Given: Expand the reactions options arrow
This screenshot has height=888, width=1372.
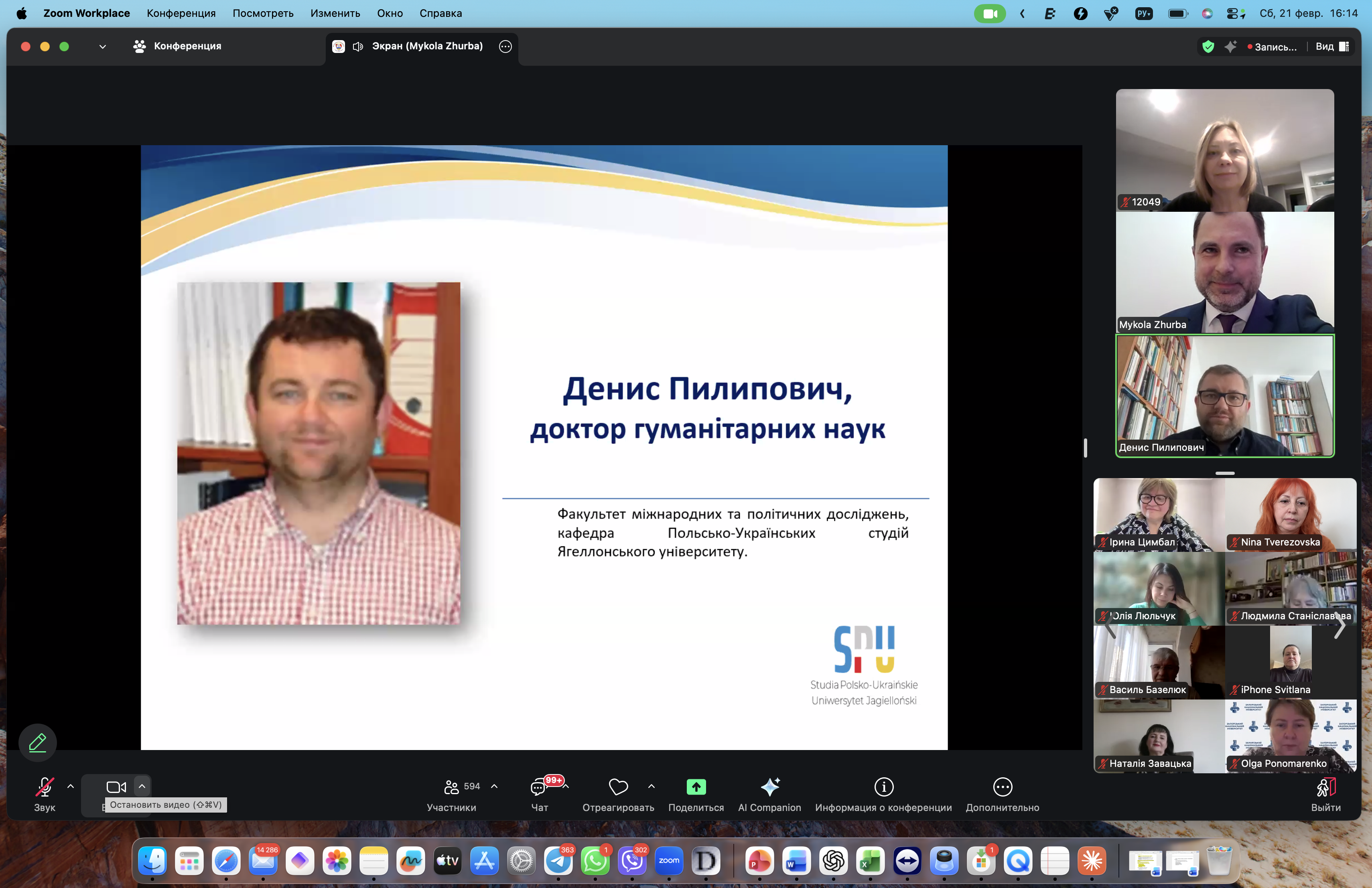Looking at the screenshot, I should [651, 786].
